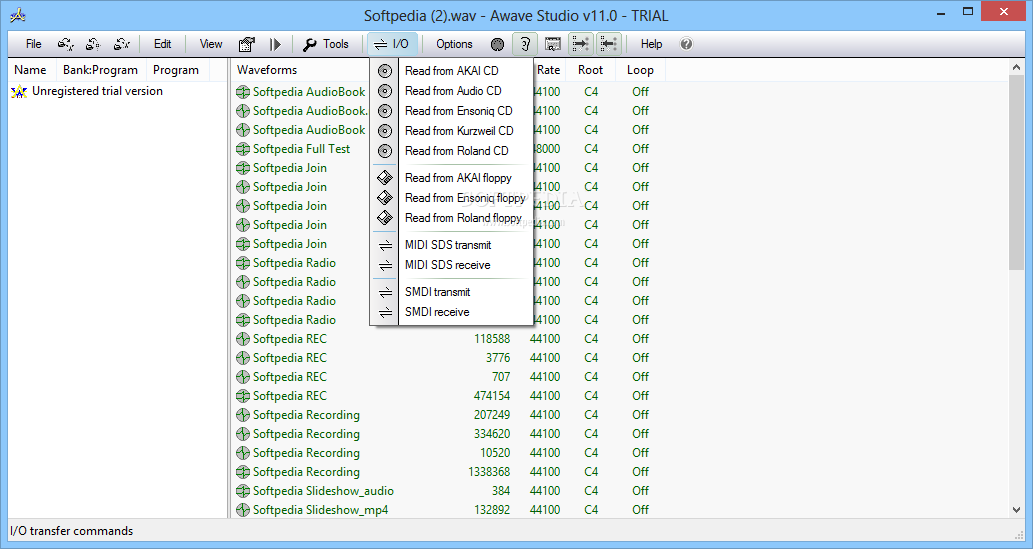Choose Read from Roland CD
1033x549 pixels.
[x=452, y=151]
